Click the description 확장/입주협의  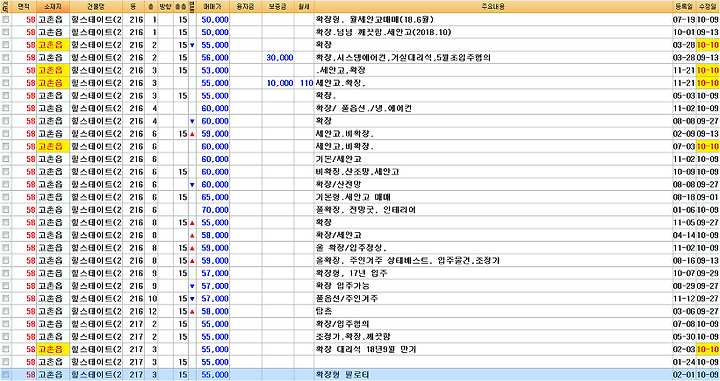pyautogui.click(x=342, y=324)
